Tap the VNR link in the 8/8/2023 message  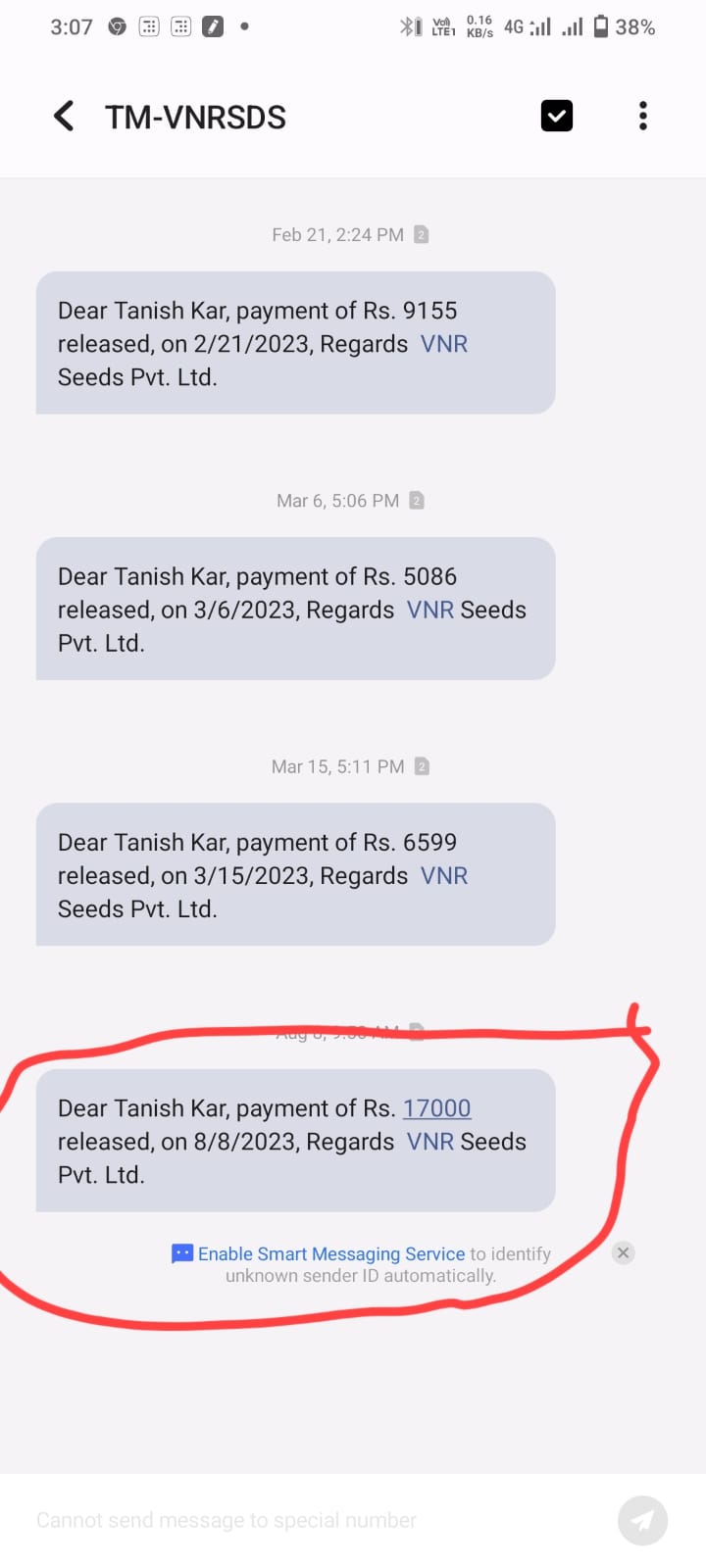[430, 1142]
